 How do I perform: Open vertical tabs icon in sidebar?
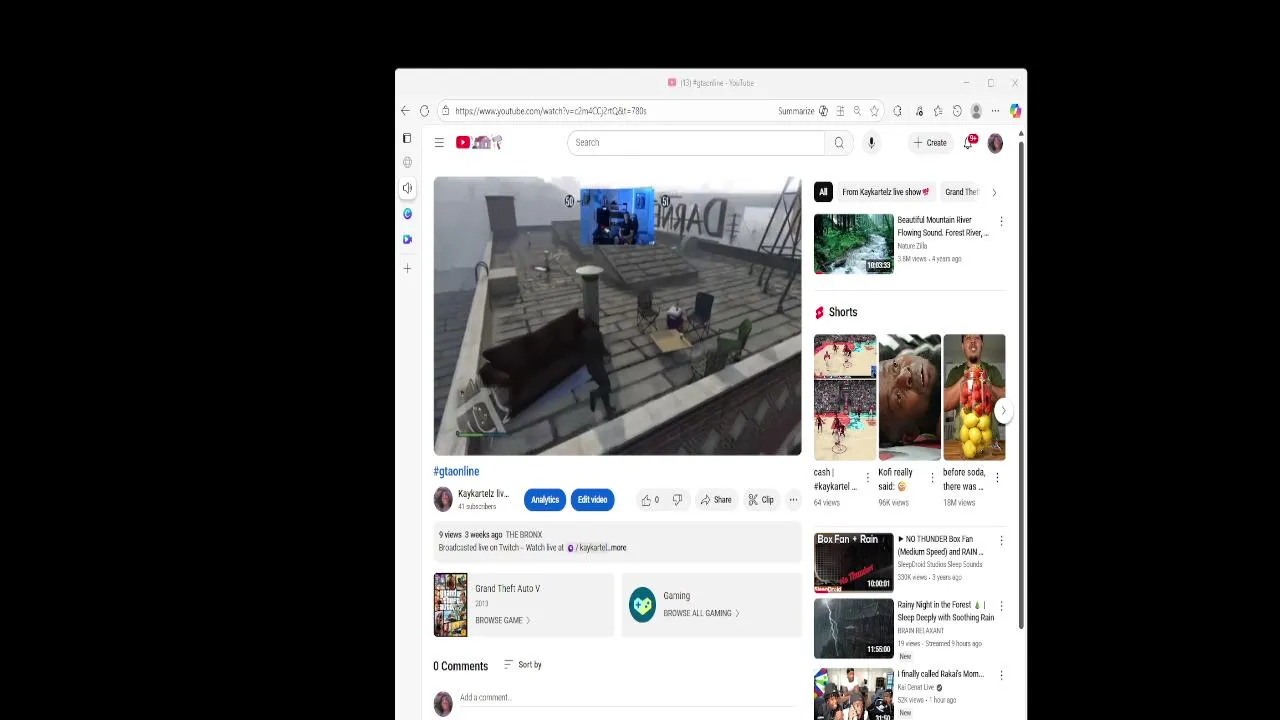[407, 138]
